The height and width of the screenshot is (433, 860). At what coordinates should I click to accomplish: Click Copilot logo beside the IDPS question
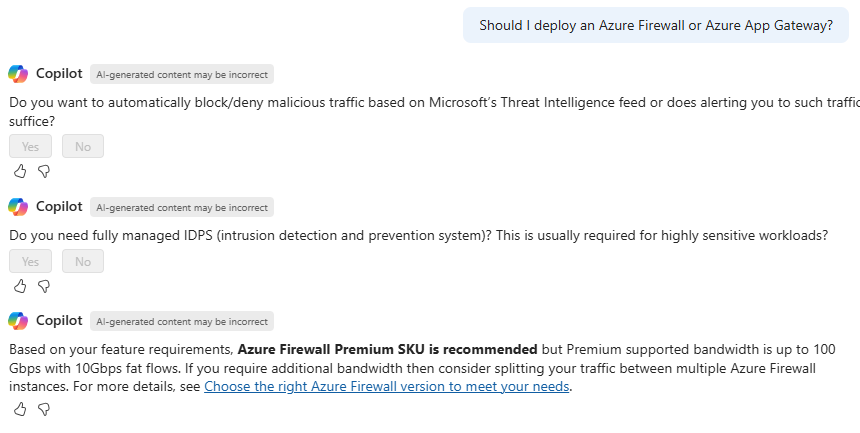(x=18, y=207)
